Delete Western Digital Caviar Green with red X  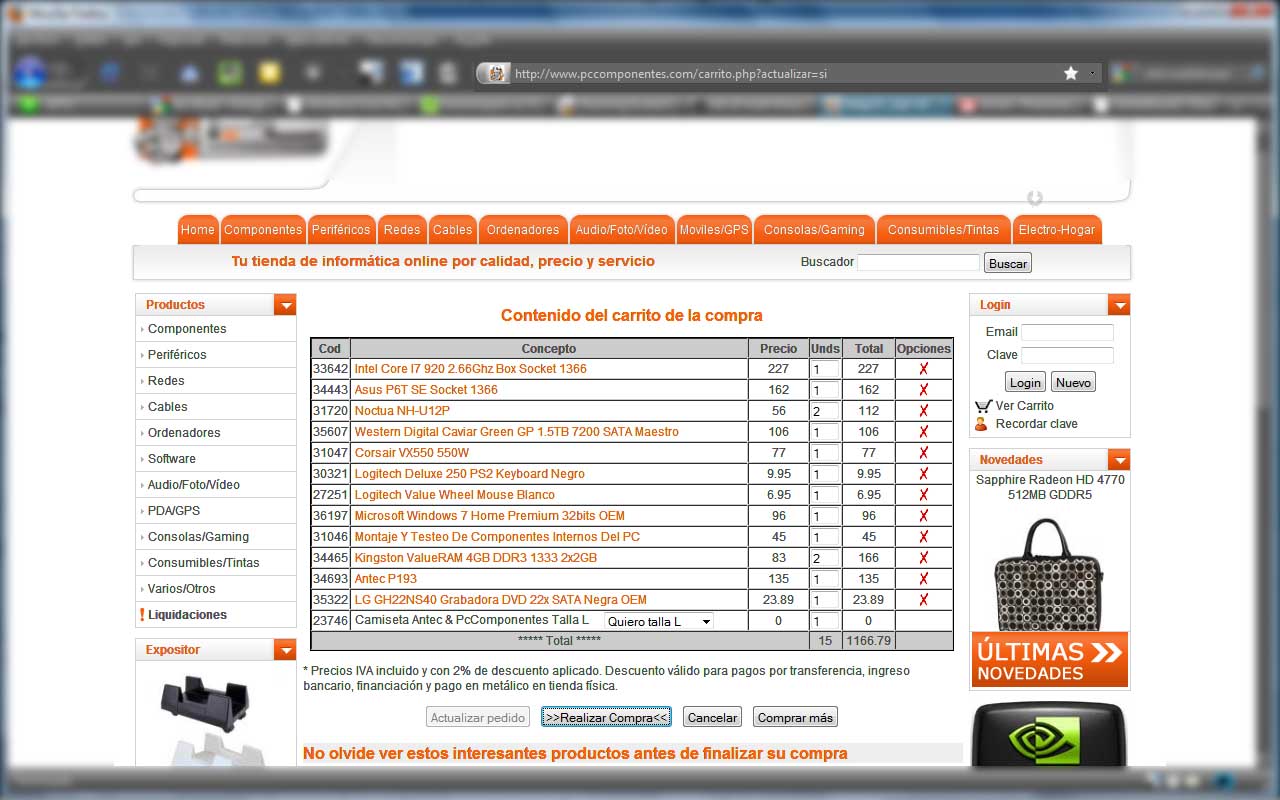click(x=923, y=432)
